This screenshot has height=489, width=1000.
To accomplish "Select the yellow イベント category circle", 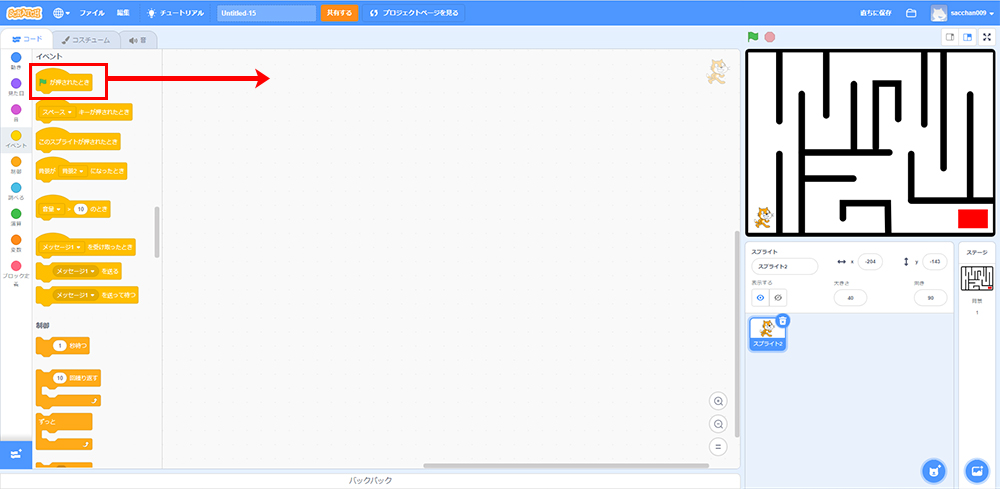I will click(x=16, y=135).
